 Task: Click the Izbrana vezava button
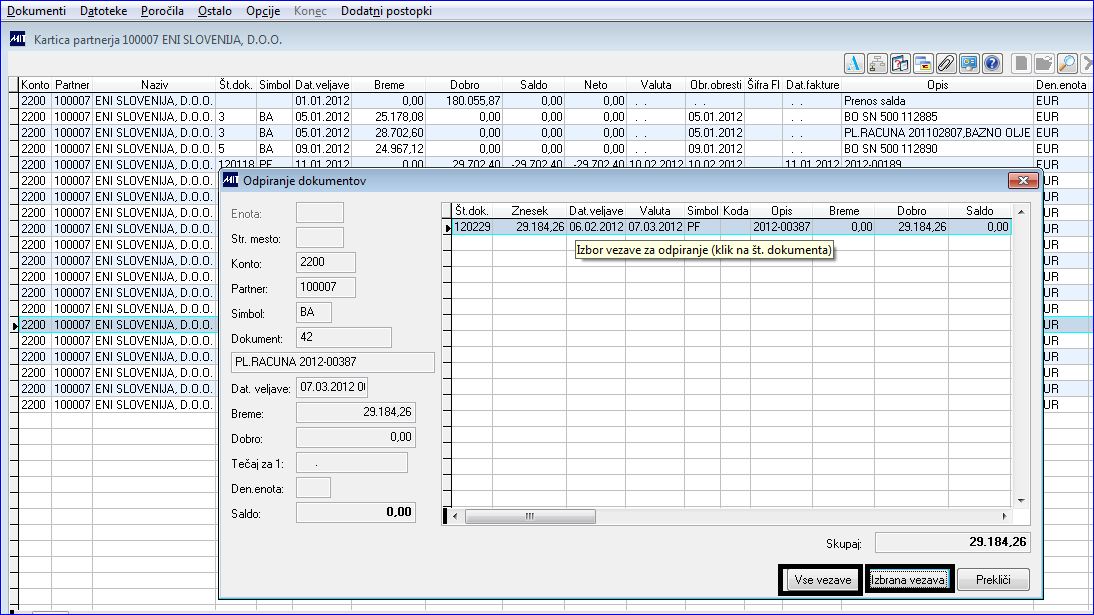click(x=908, y=580)
